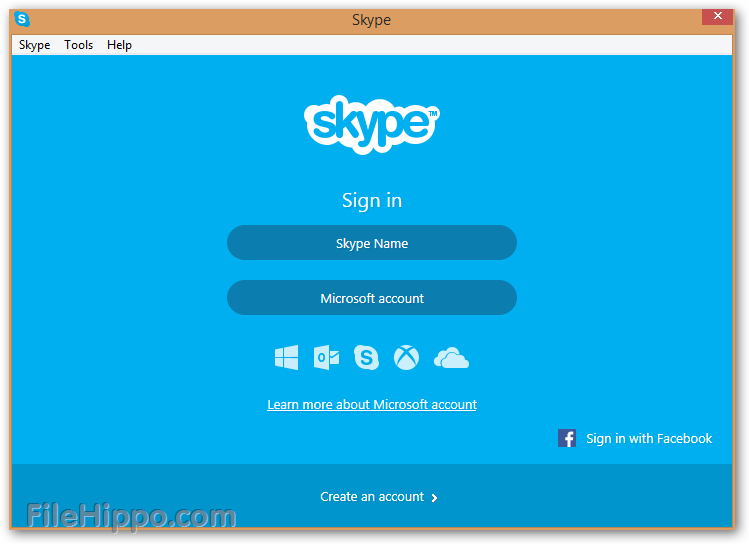Close the Skype window
Image resolution: width=749 pixels, height=544 pixels.
[x=717, y=16]
